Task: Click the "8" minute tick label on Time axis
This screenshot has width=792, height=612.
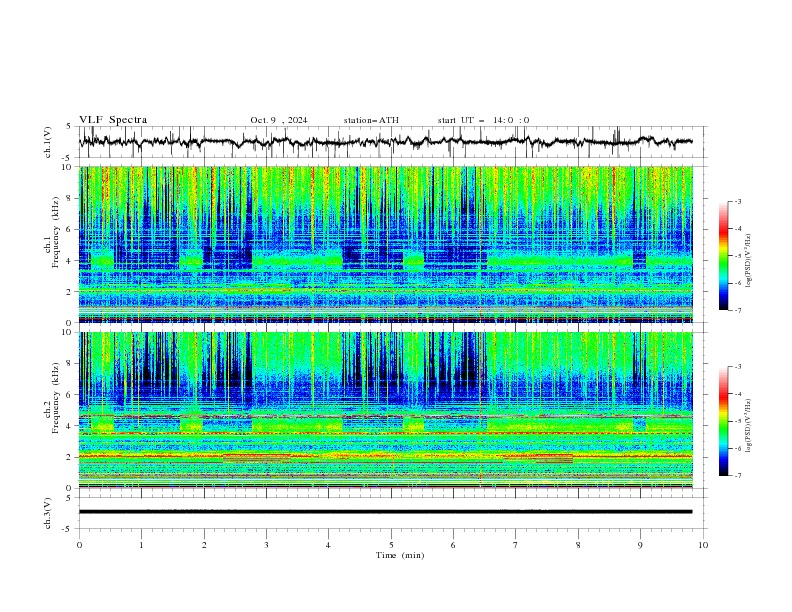Action: point(578,545)
